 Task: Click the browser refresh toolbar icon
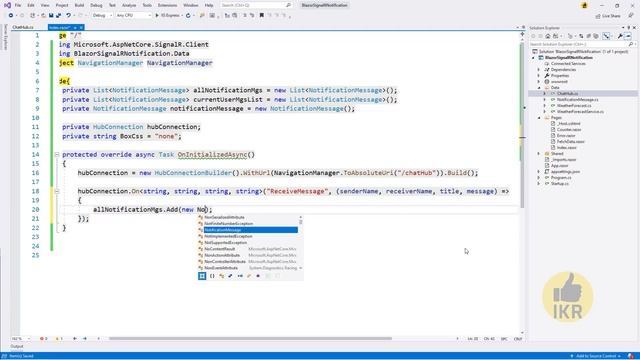pos(188,16)
